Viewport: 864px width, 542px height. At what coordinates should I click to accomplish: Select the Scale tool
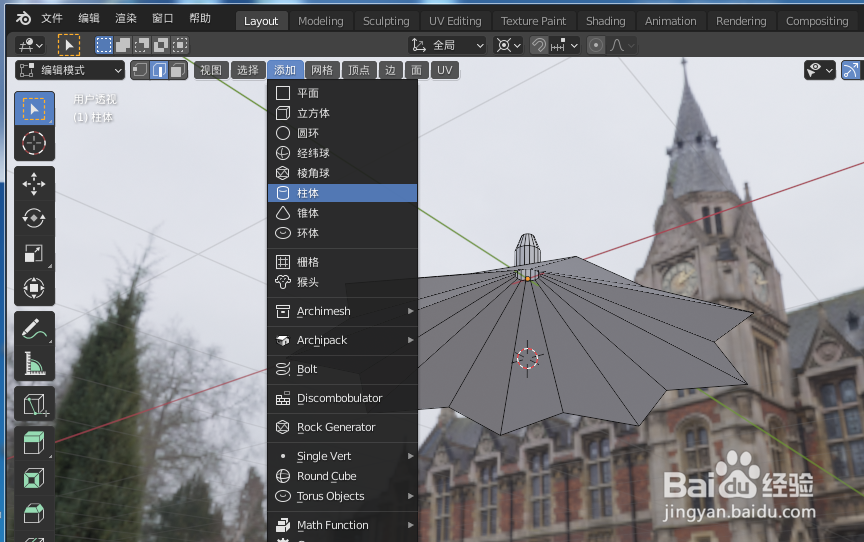[34, 253]
